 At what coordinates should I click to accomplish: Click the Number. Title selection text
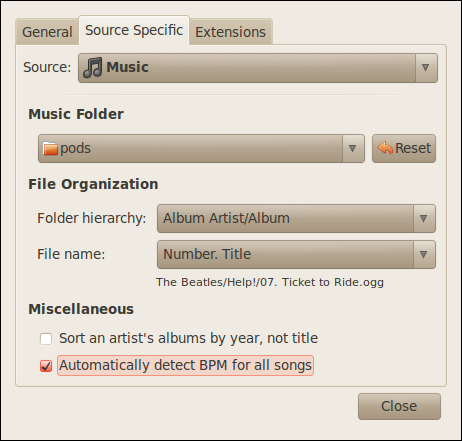coord(207,254)
